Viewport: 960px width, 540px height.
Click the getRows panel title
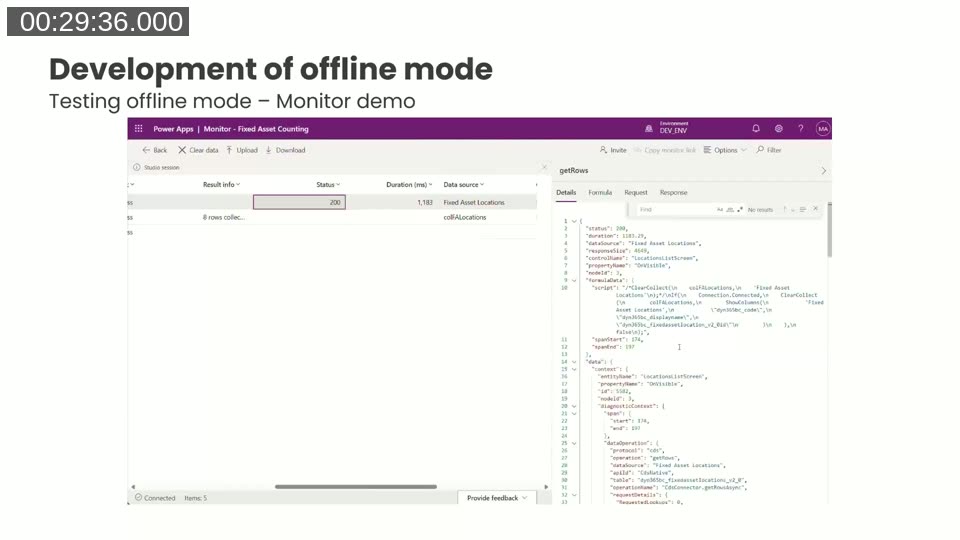(574, 171)
